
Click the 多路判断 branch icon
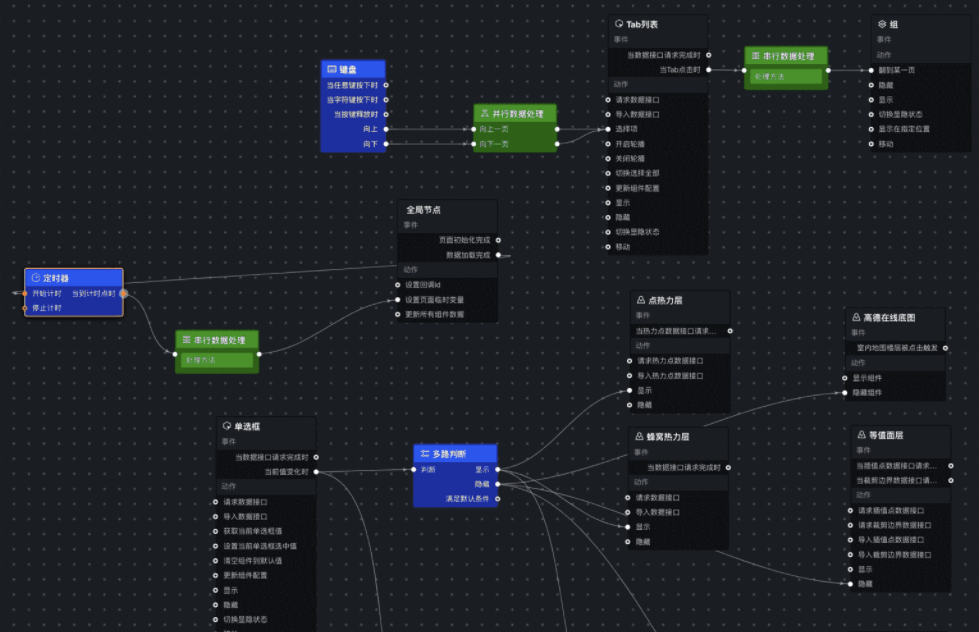point(425,453)
